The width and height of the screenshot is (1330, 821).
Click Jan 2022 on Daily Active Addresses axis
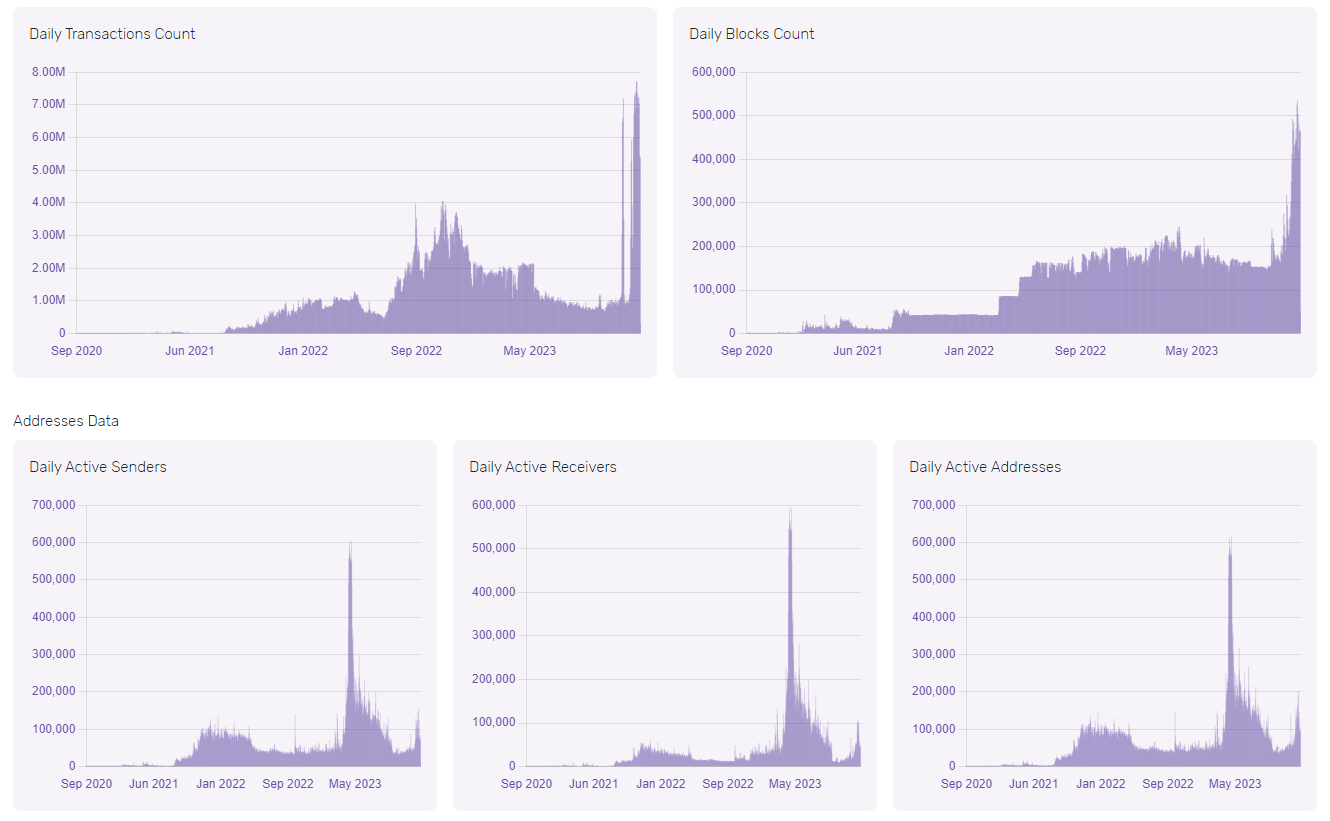coord(1100,784)
